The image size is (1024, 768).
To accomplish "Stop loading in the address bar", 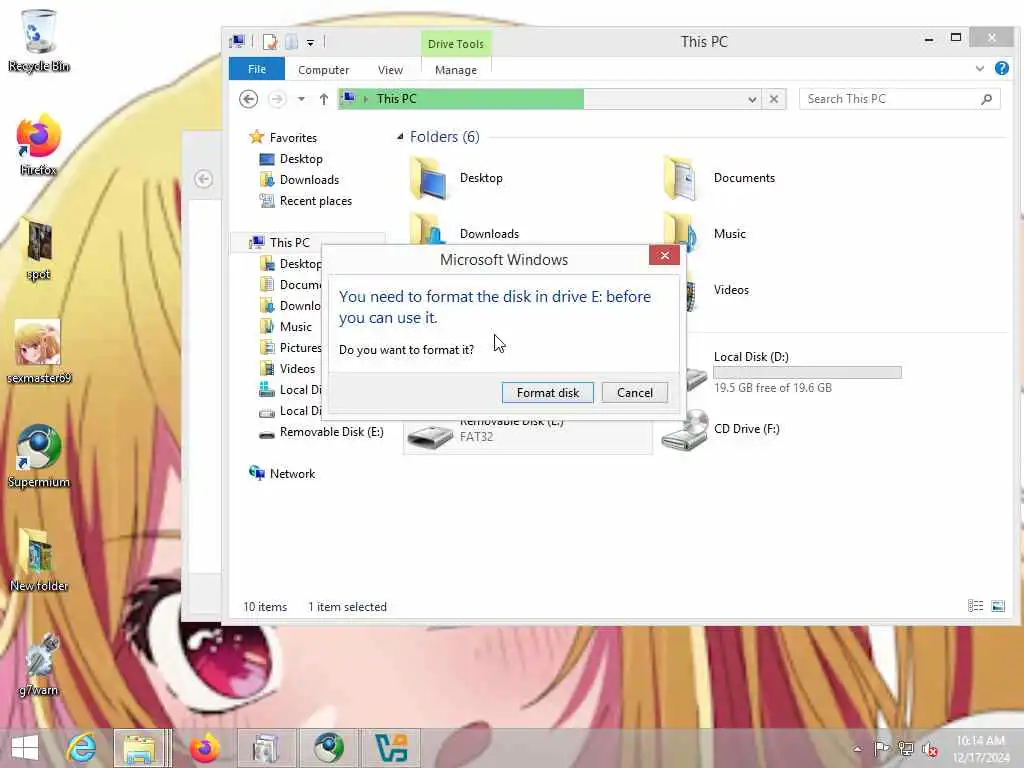I will point(774,99).
